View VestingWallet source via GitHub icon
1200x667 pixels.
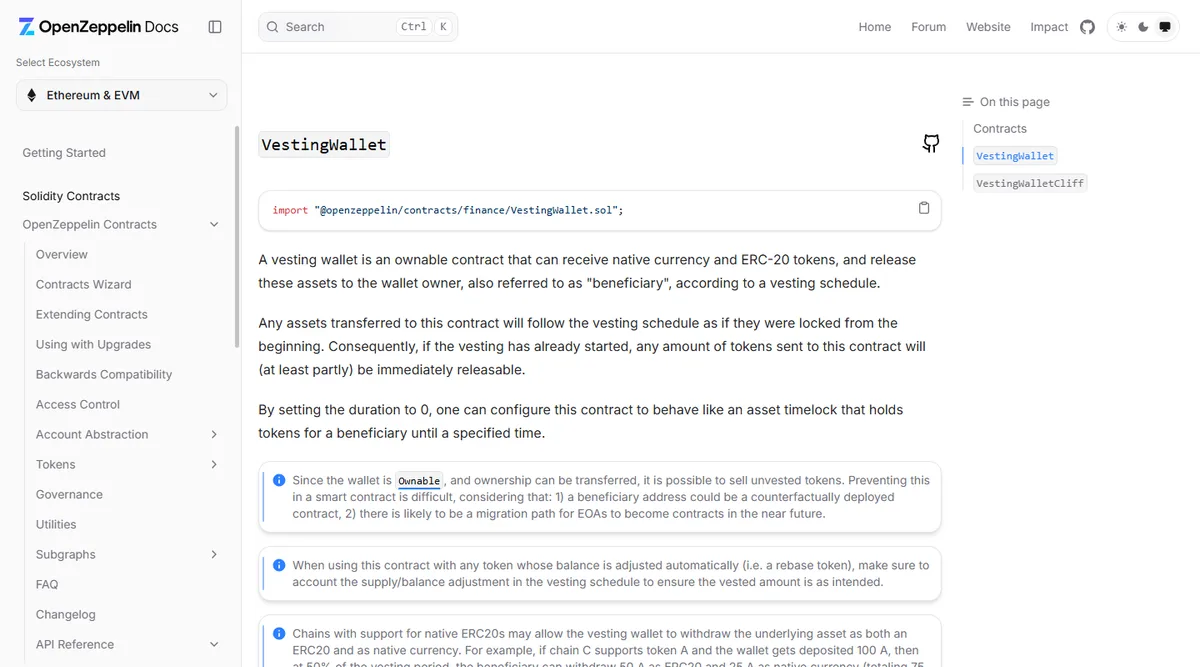pyautogui.click(x=931, y=144)
